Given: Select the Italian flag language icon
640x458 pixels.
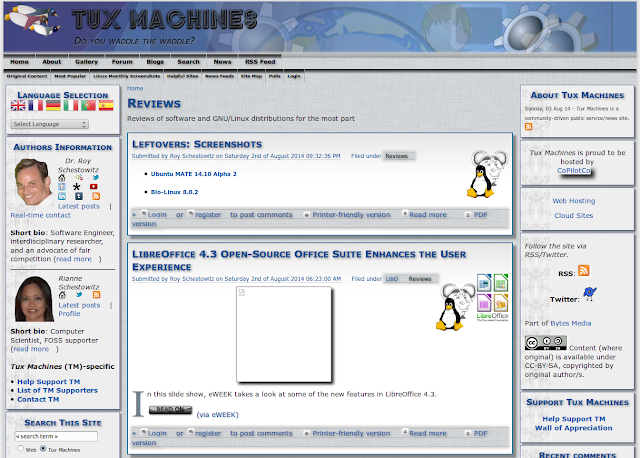Looking at the screenshot, I should 71,106.
